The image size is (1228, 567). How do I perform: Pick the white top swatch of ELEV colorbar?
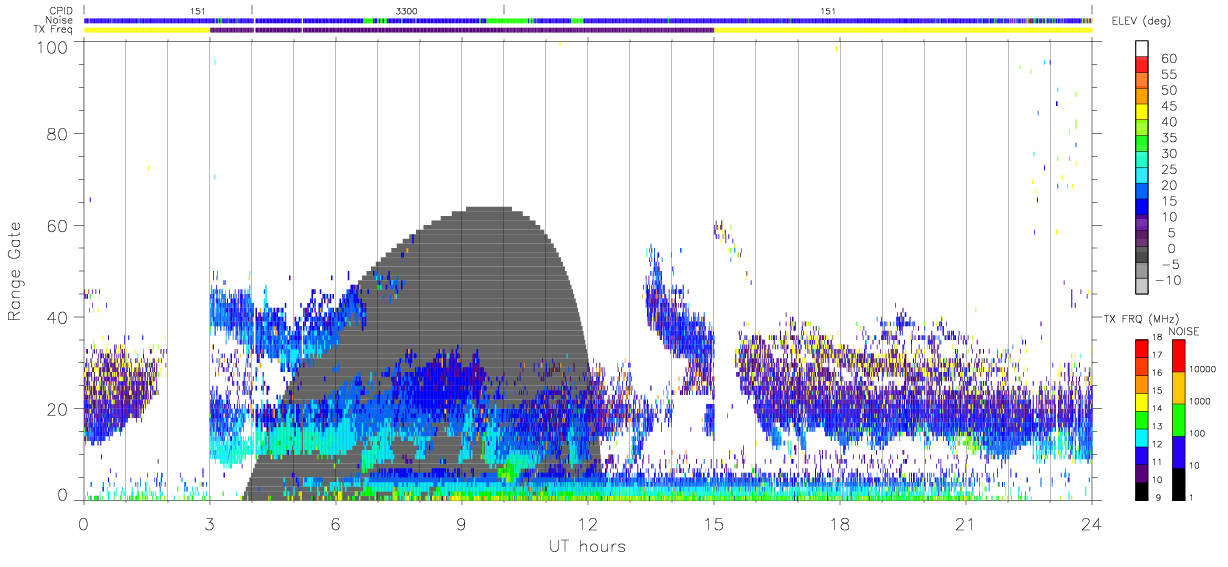tap(1143, 50)
